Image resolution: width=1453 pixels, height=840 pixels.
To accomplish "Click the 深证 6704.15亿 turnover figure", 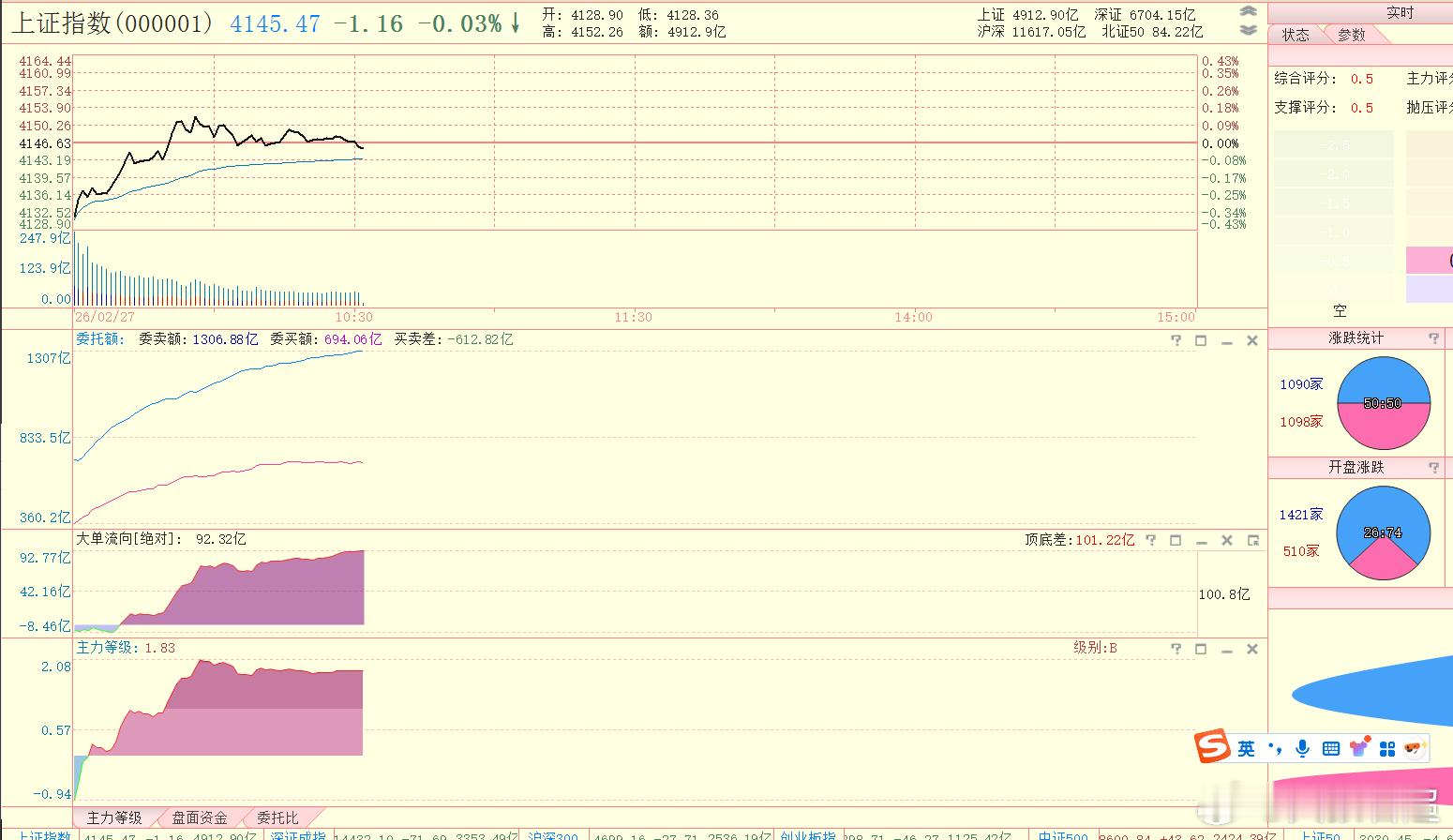I will coord(1145,14).
